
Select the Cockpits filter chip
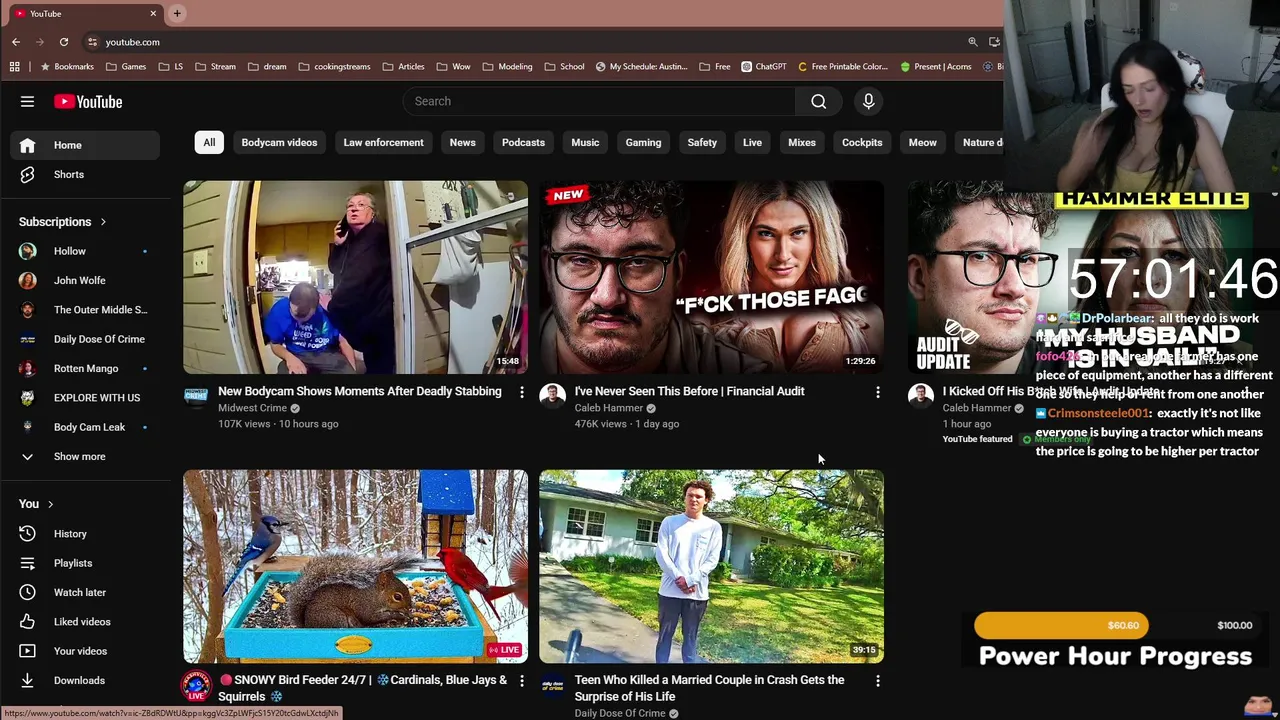tap(862, 142)
